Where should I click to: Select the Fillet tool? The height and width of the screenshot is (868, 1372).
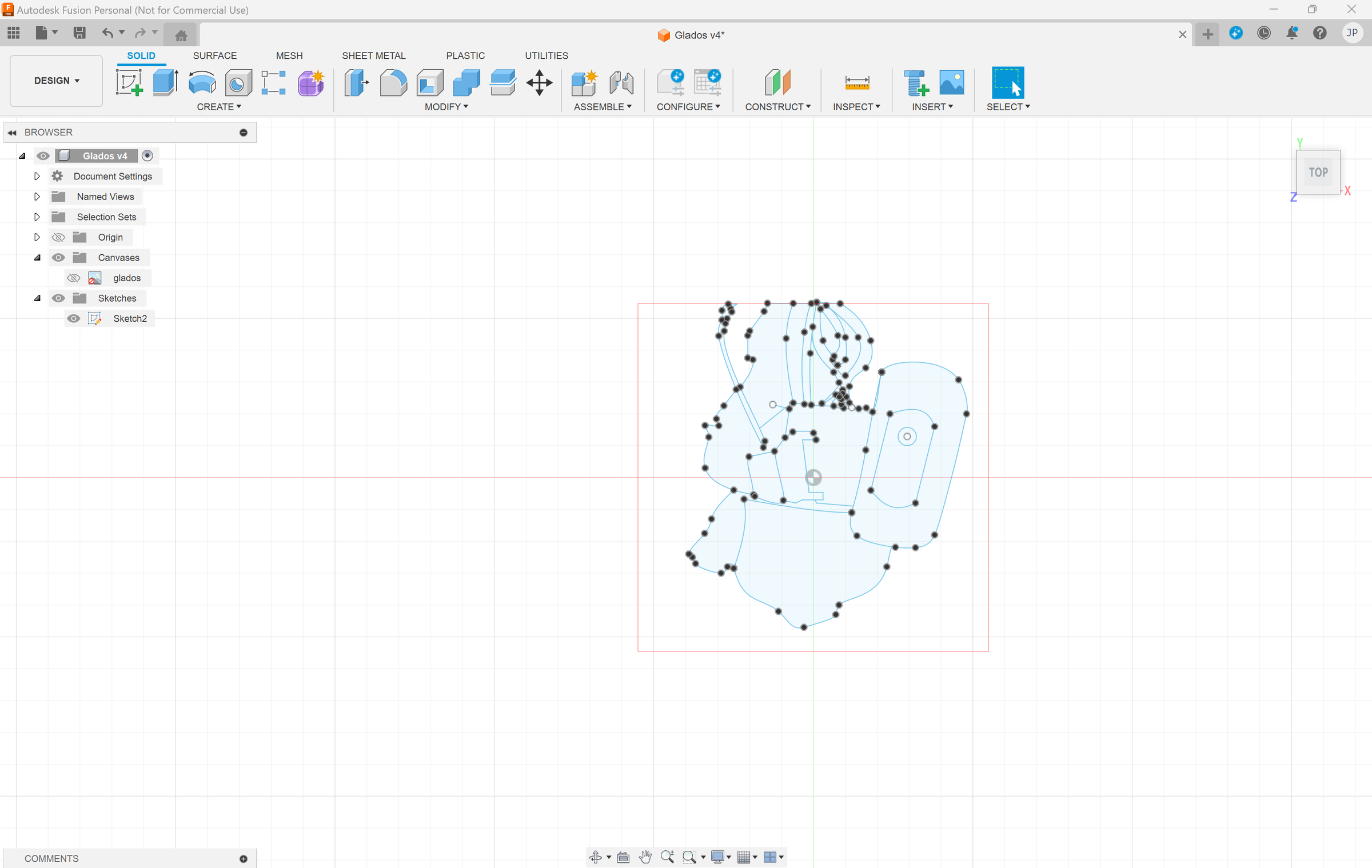coord(393,83)
